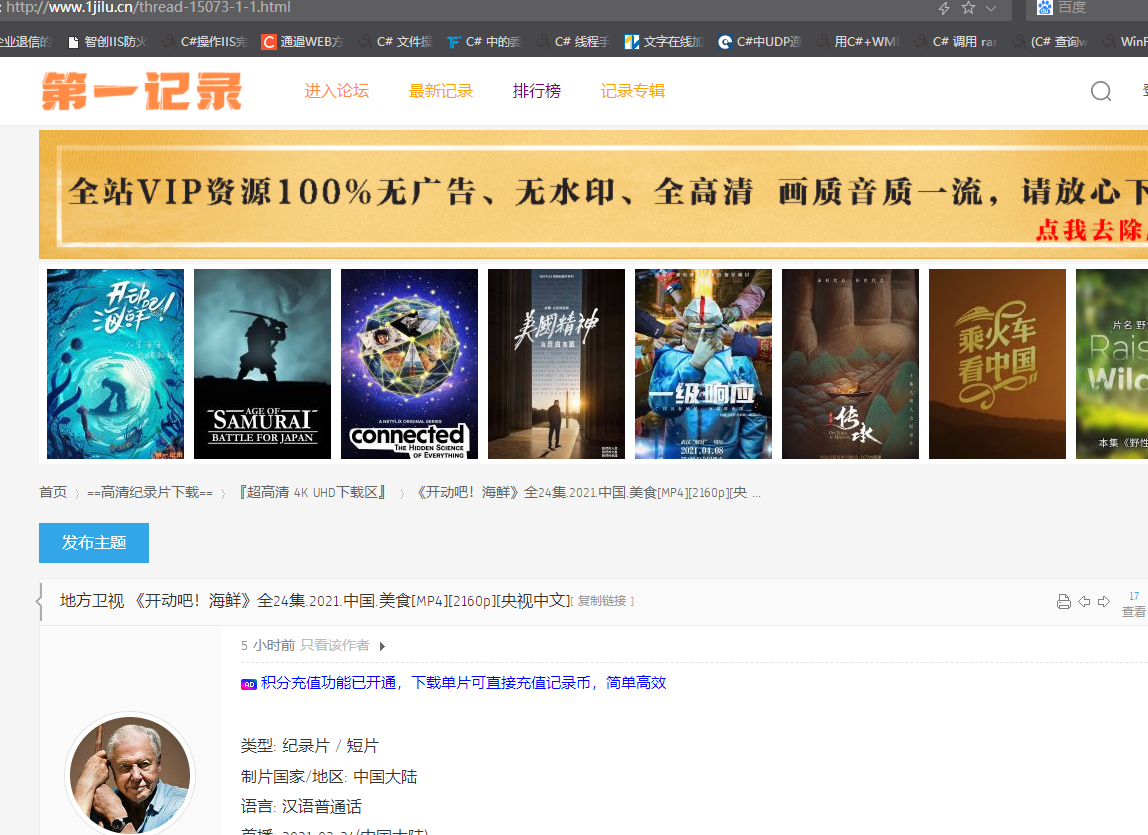Click the print icon on the thread header
Viewport: 1148px width, 835px height.
coord(1063,601)
